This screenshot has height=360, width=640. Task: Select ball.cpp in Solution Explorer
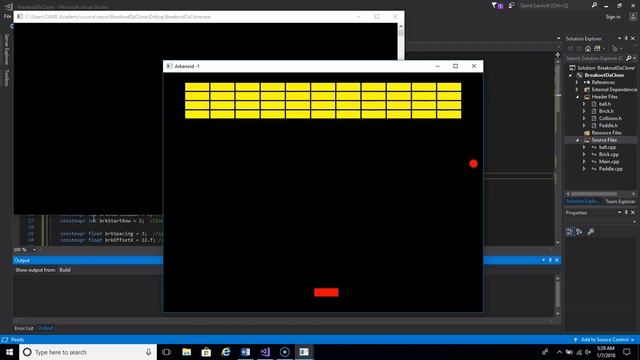(x=607, y=147)
